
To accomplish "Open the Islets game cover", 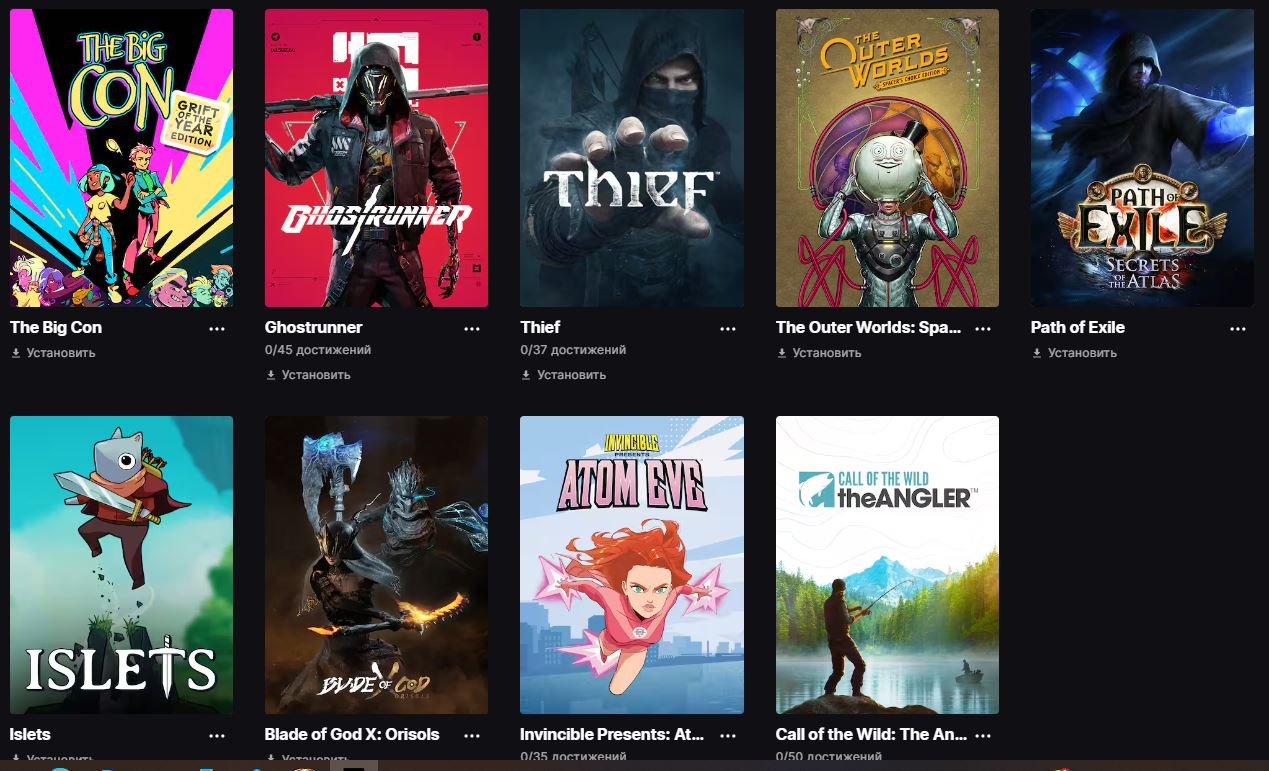I will coord(121,565).
